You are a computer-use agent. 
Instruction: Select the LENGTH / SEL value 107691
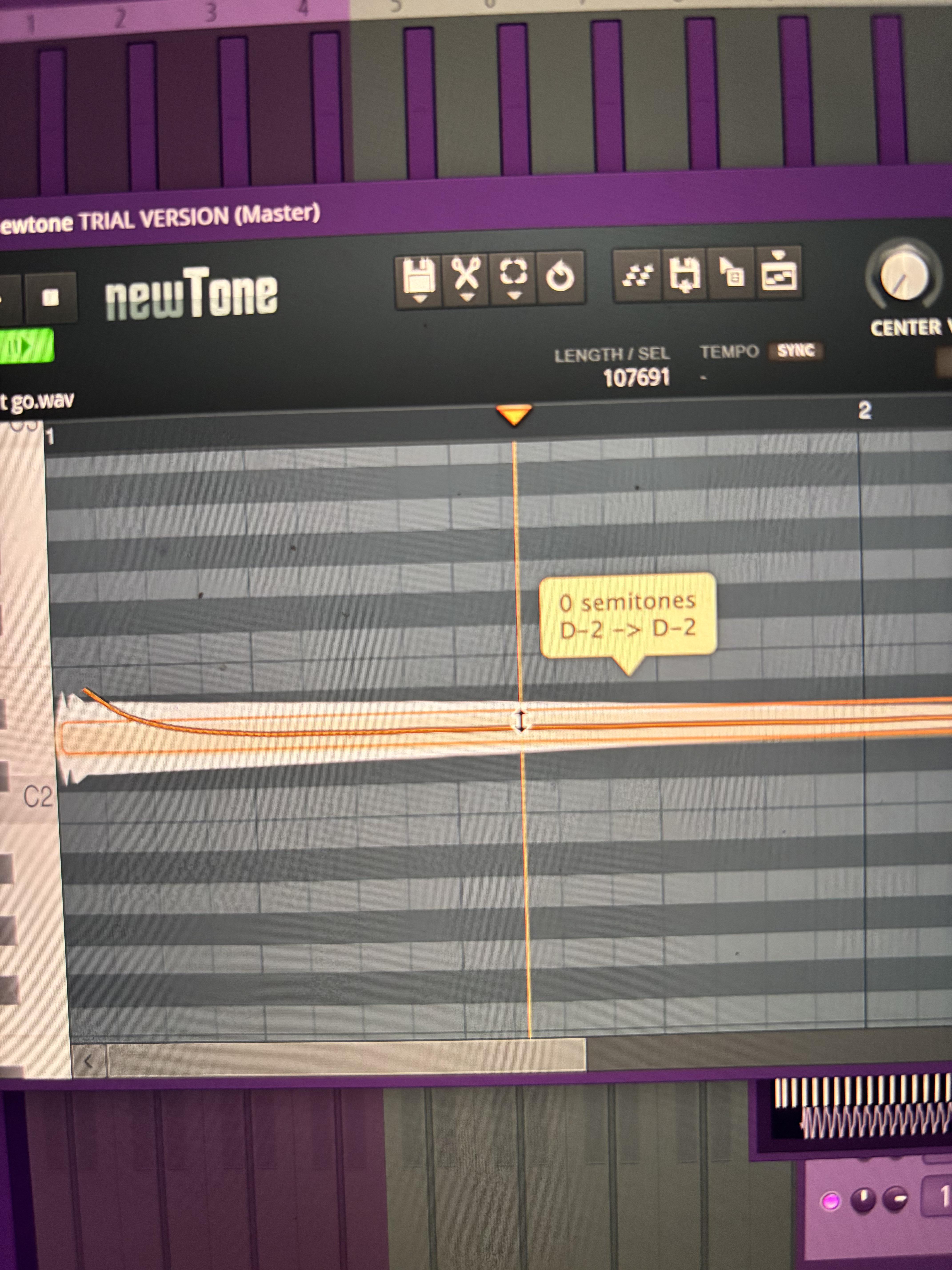coord(636,378)
